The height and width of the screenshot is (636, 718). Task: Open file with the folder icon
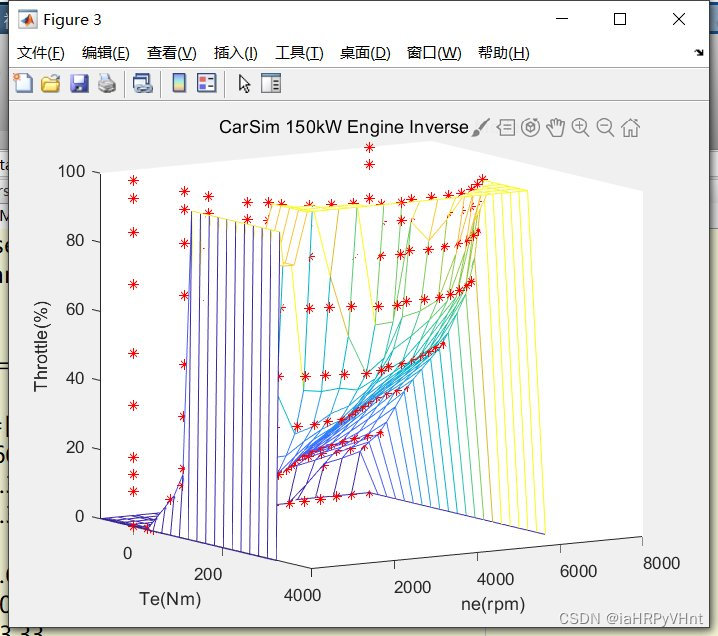click(x=50, y=84)
